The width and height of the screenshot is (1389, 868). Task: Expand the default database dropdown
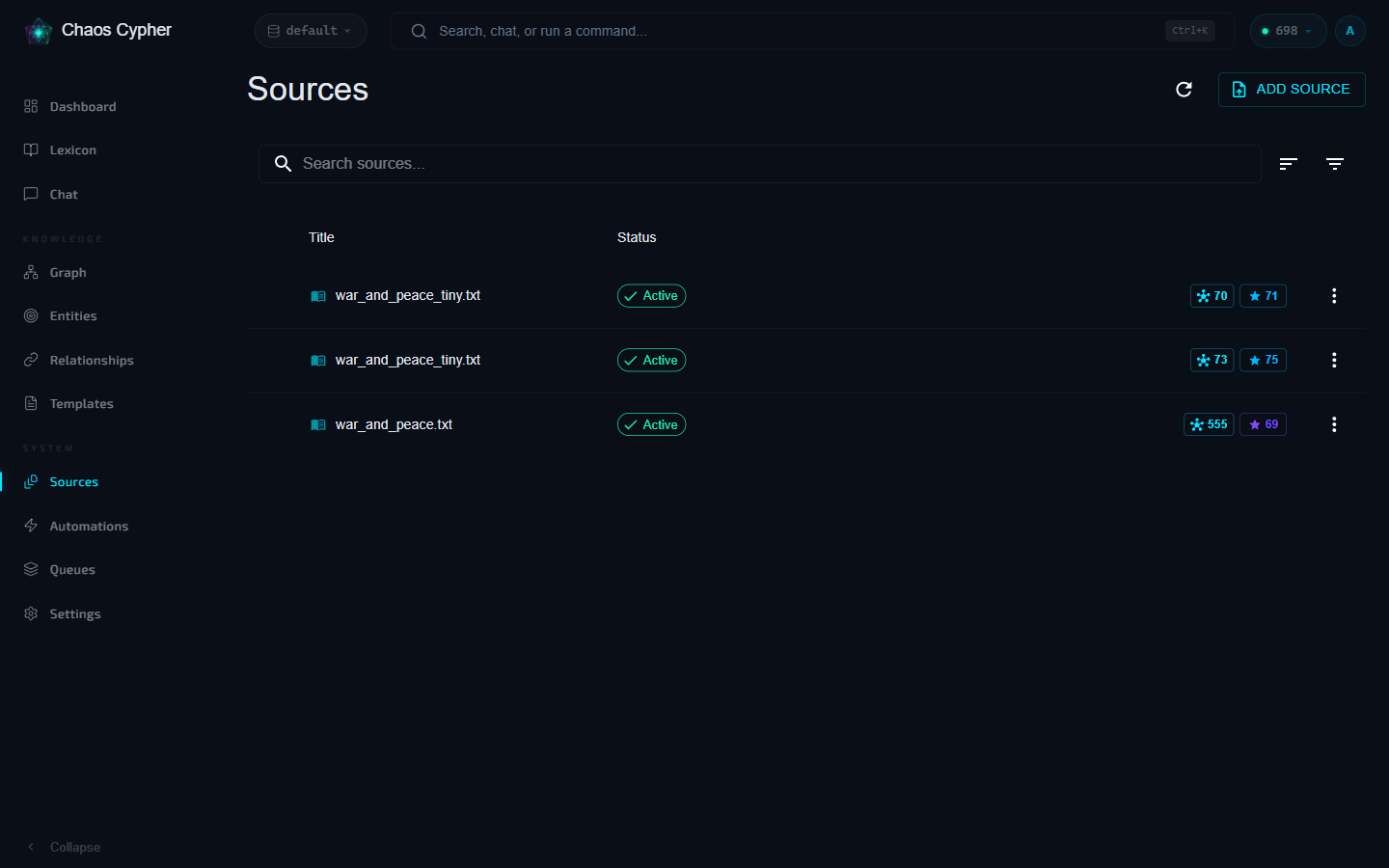click(311, 31)
